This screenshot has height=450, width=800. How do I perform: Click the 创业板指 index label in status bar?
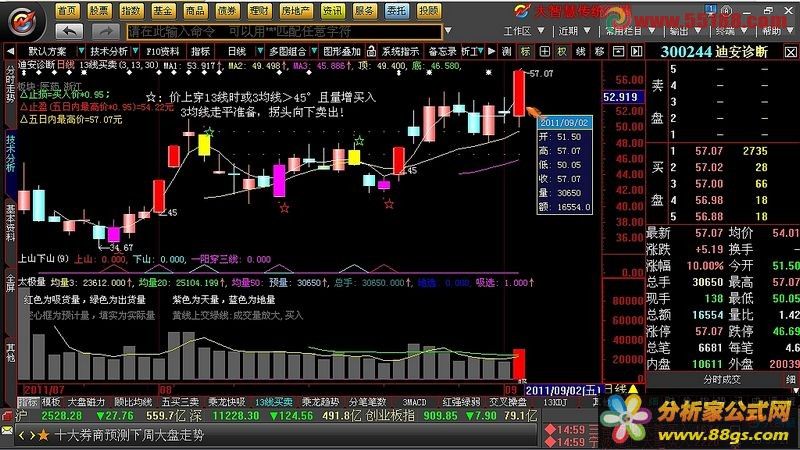[390, 416]
